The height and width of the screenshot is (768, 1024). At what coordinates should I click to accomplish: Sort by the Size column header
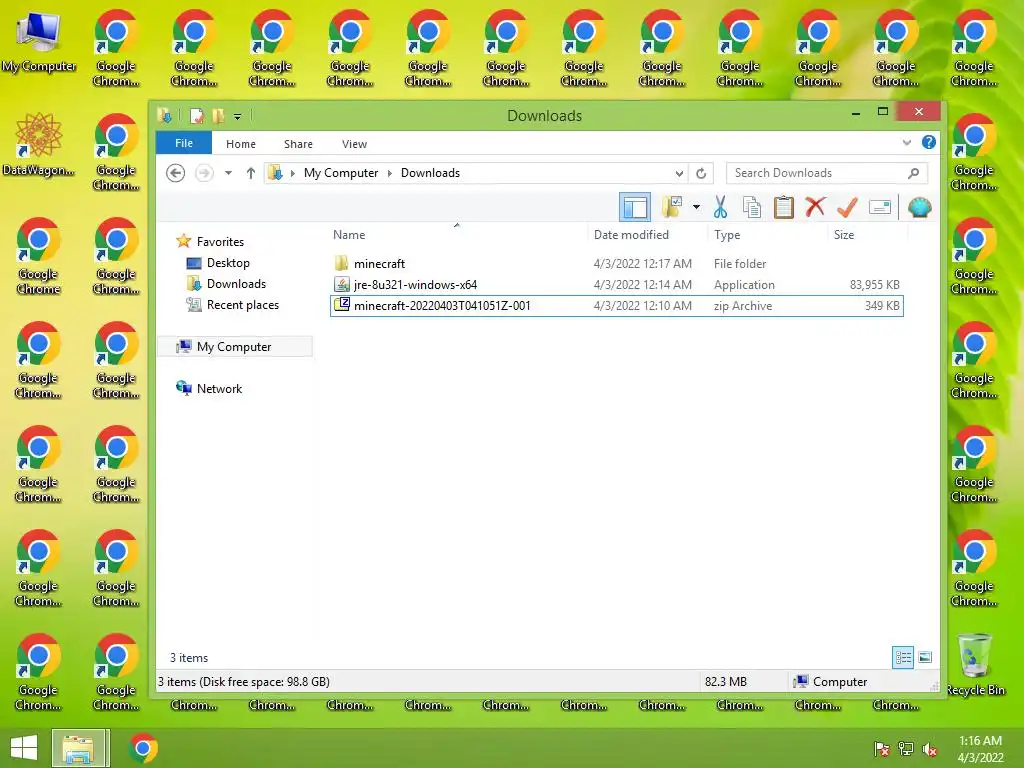pyautogui.click(x=867, y=234)
